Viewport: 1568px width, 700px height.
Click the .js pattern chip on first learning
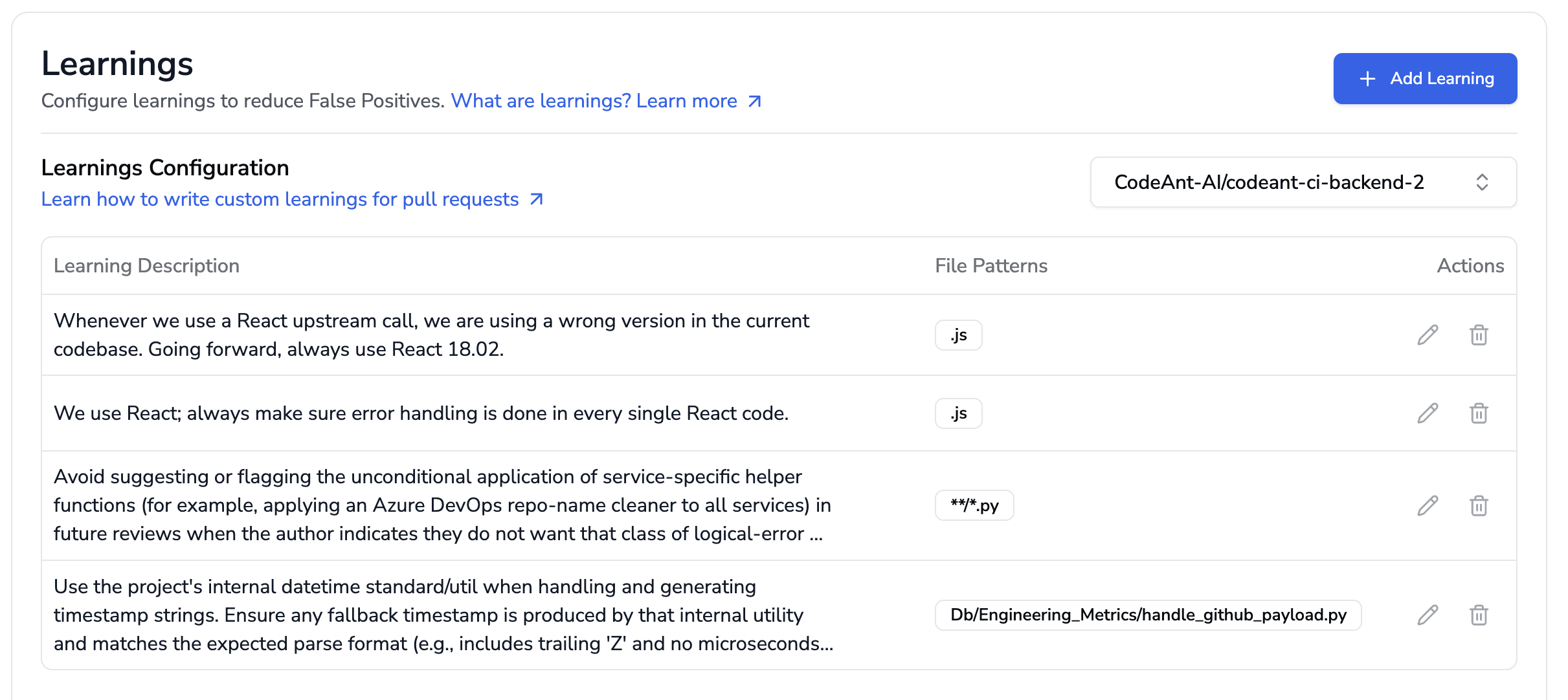958,334
